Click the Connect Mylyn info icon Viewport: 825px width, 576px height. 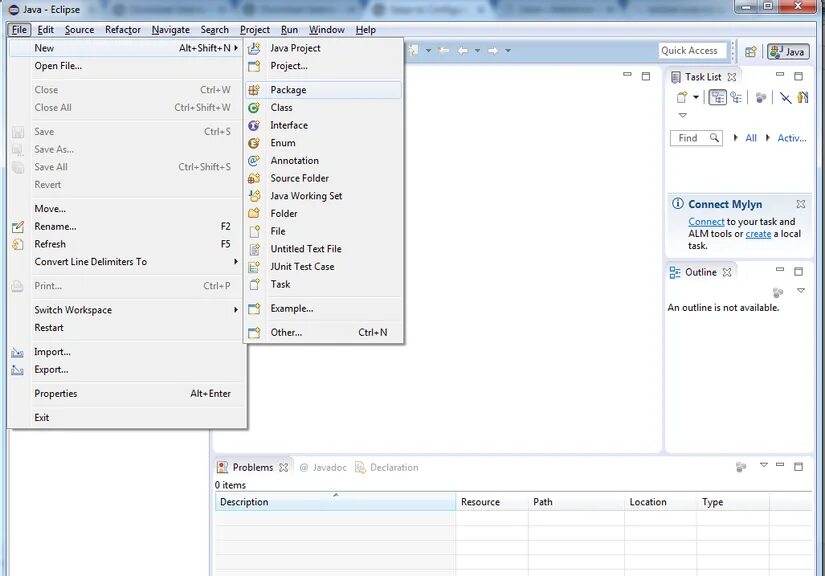click(678, 204)
